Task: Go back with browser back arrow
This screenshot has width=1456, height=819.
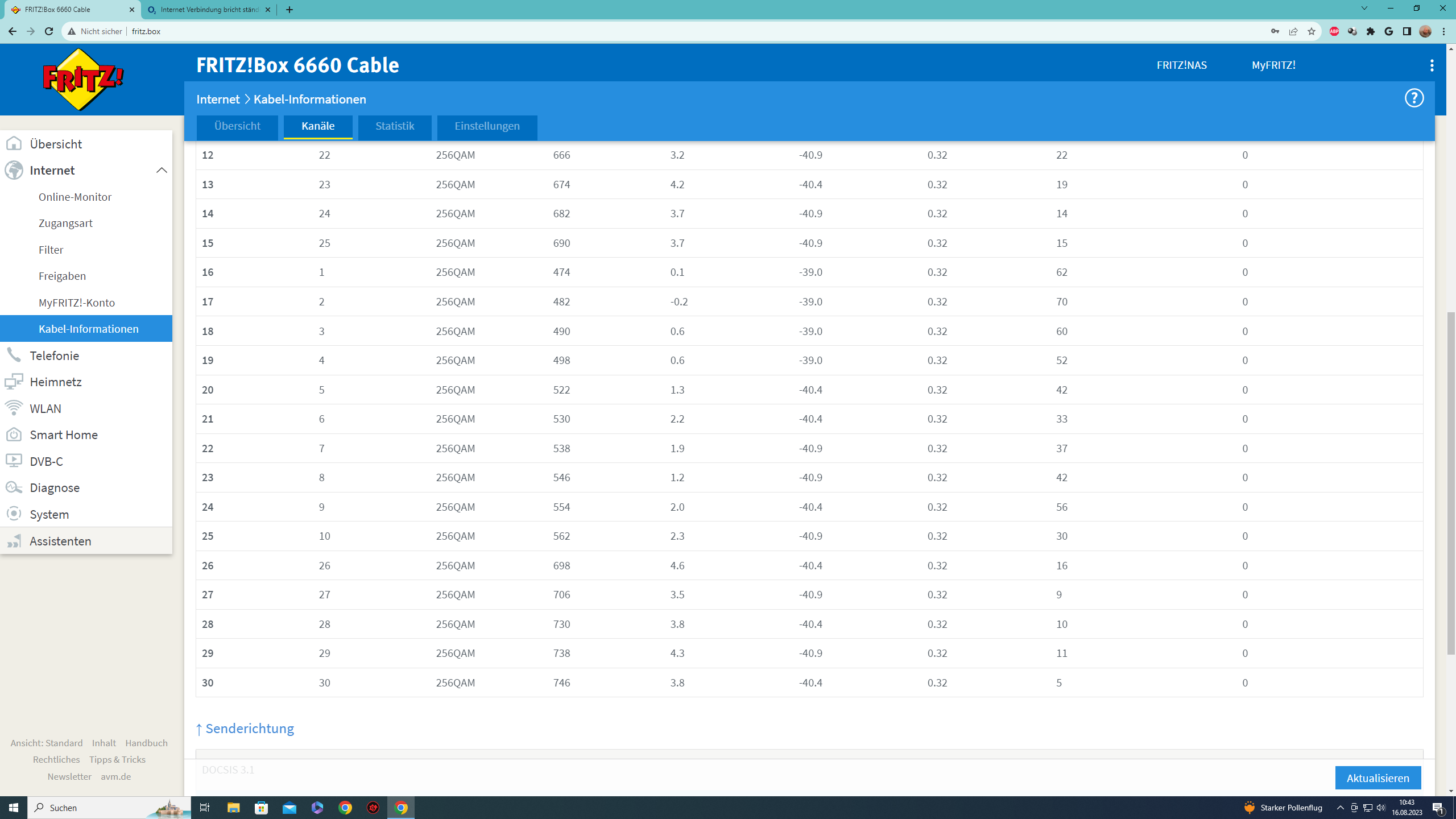Action: pyautogui.click(x=13, y=31)
